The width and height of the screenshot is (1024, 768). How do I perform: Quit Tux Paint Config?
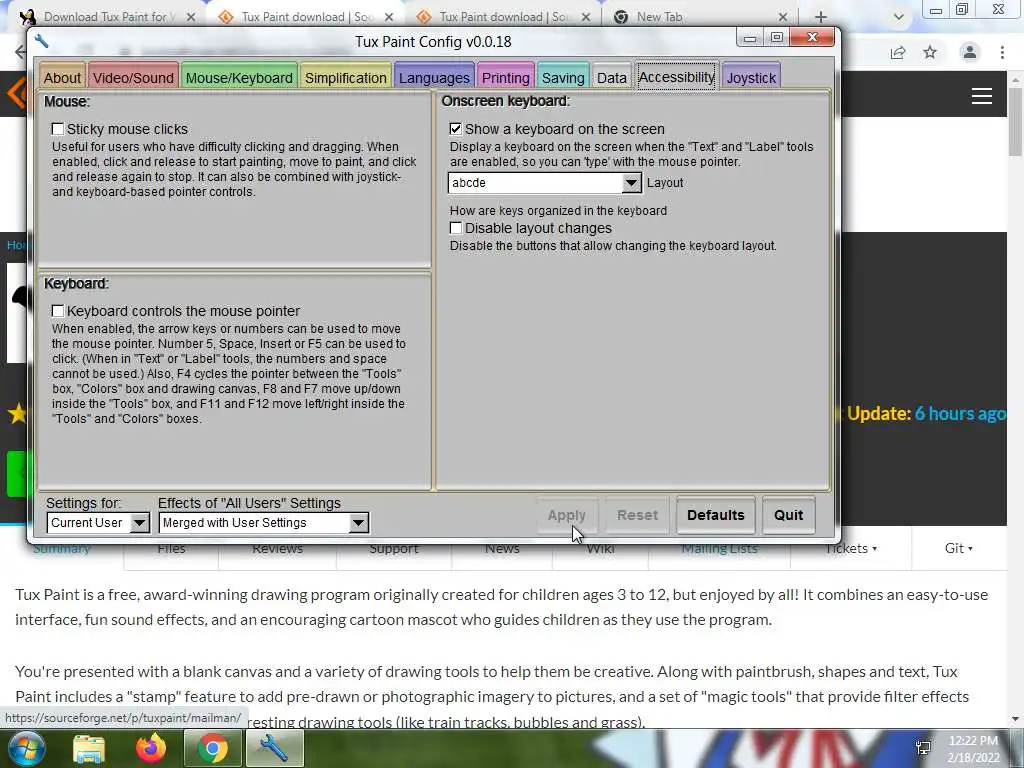click(788, 515)
